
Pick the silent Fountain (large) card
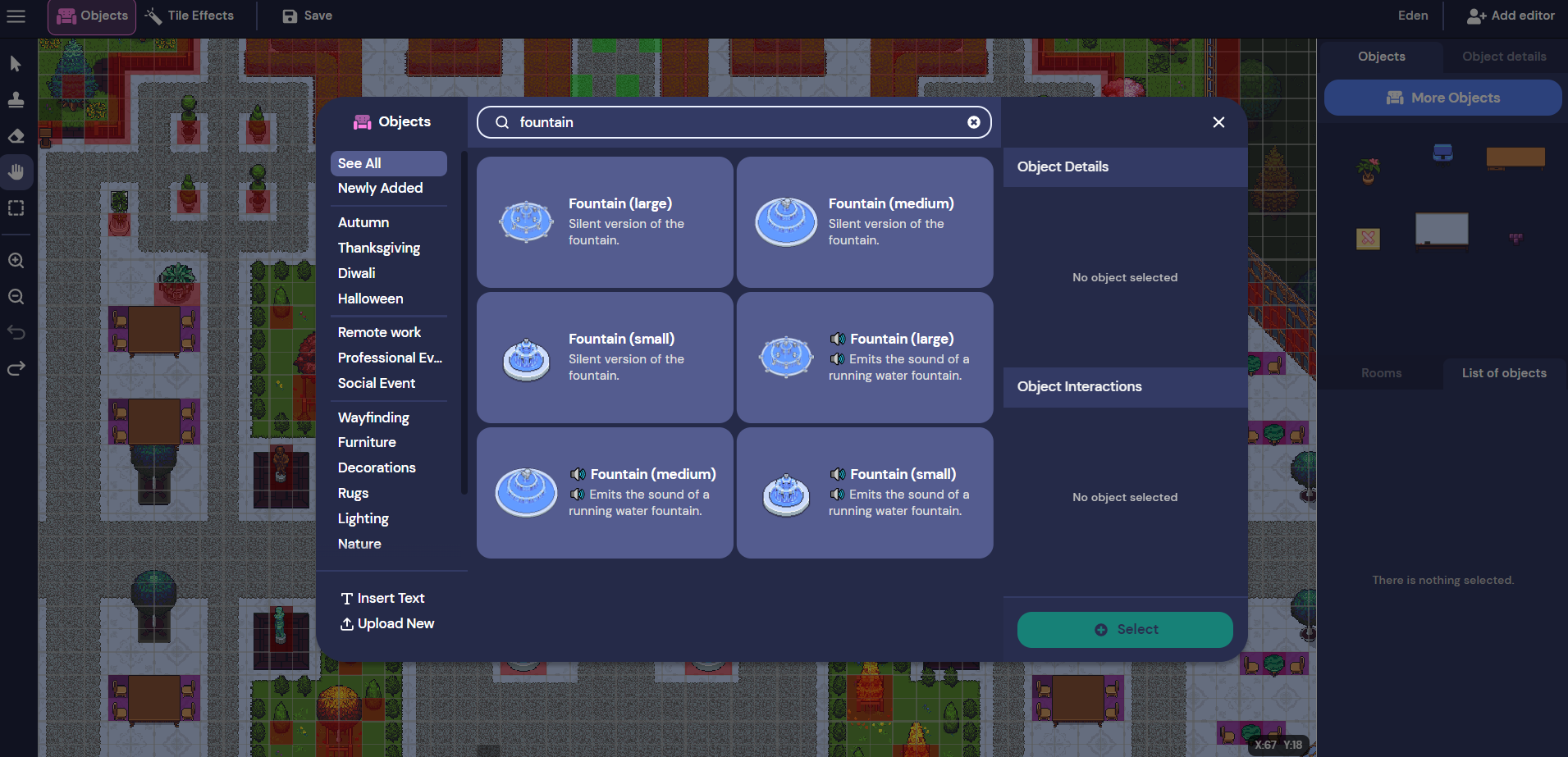(x=605, y=222)
